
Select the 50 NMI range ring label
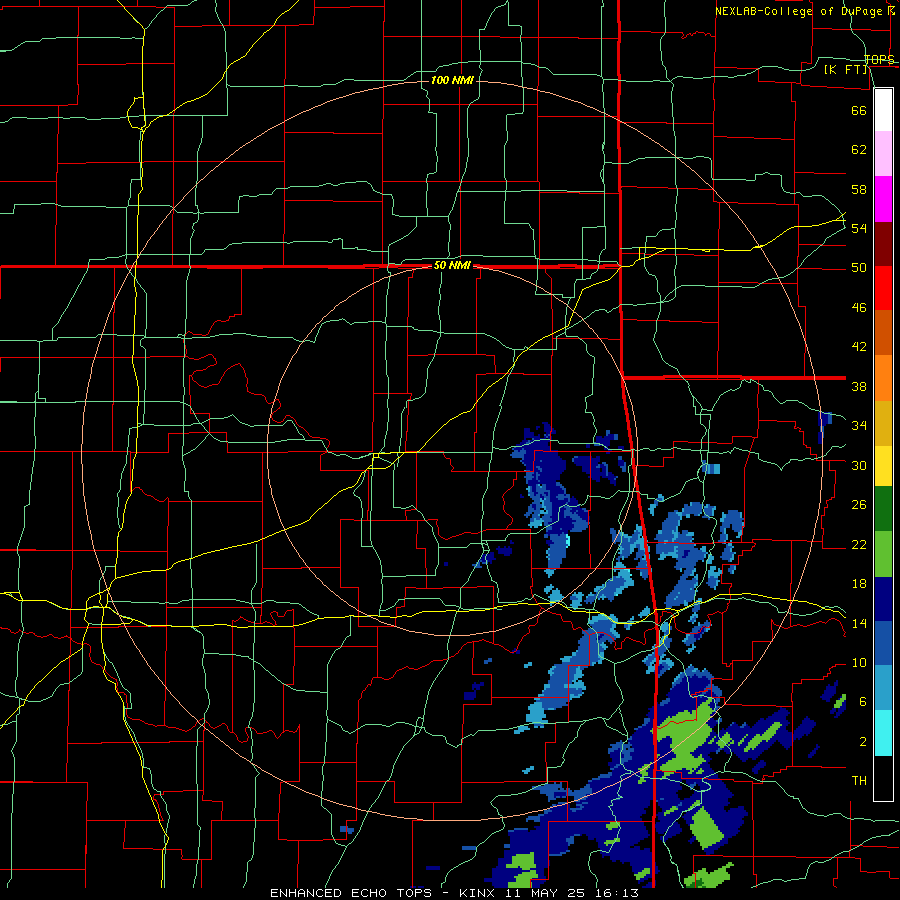pos(452,265)
